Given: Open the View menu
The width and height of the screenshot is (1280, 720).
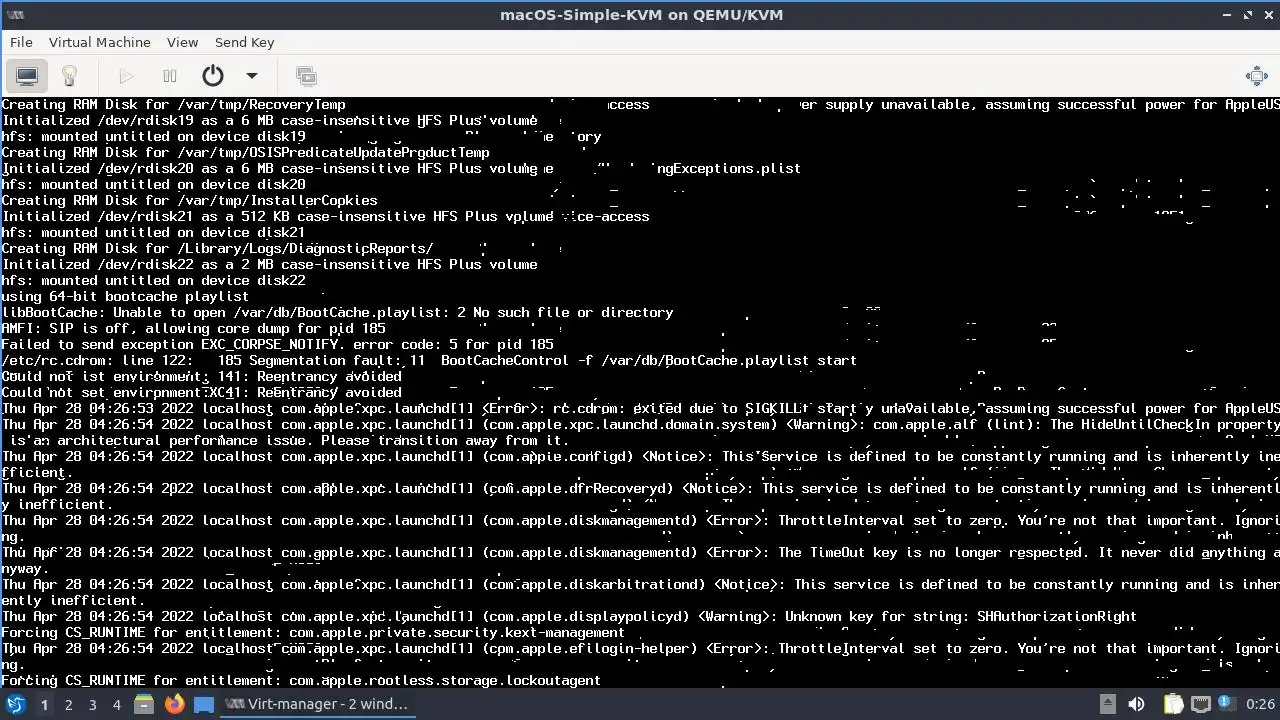Looking at the screenshot, I should (x=182, y=42).
